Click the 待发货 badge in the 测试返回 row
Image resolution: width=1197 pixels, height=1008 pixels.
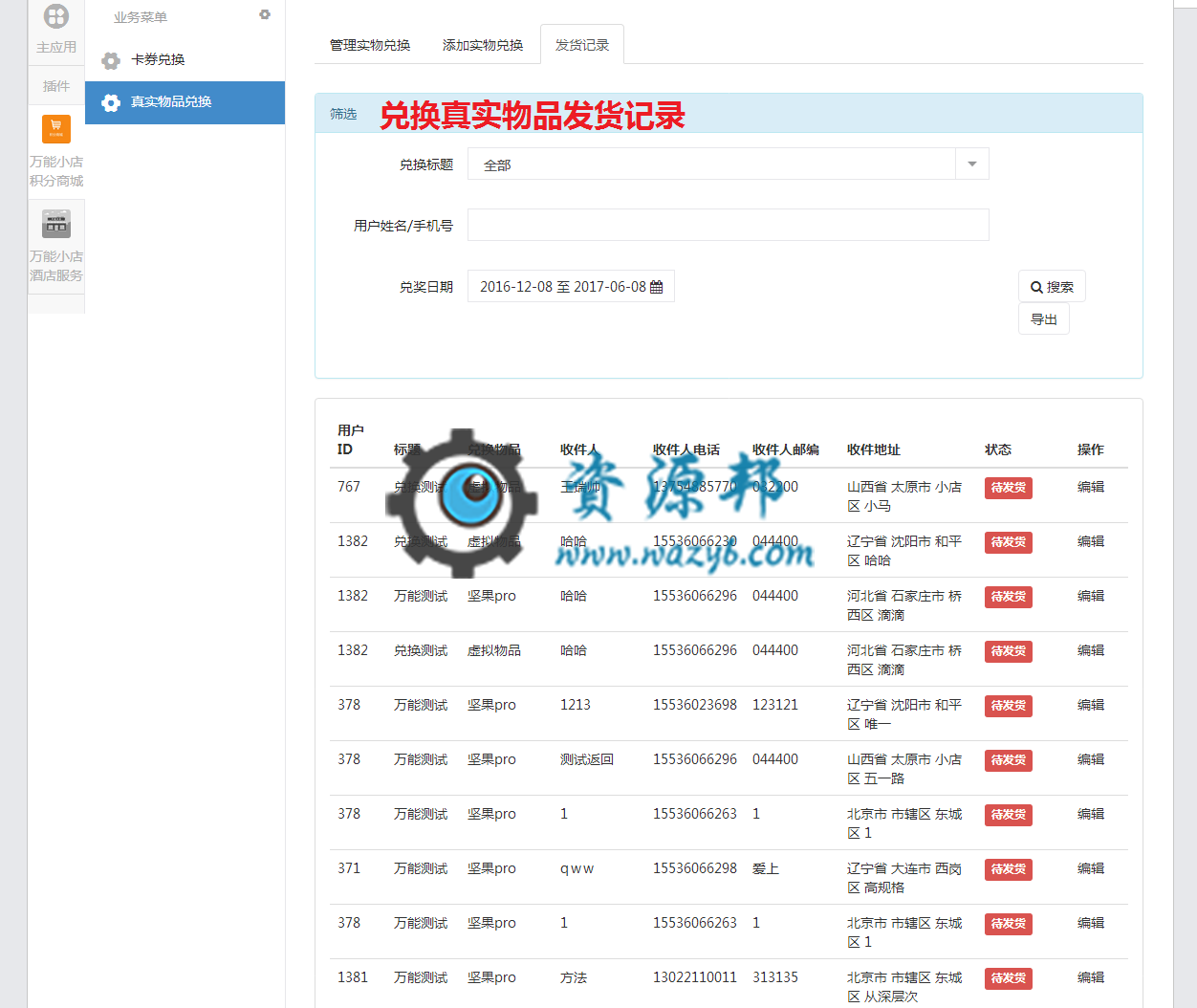click(x=1009, y=760)
